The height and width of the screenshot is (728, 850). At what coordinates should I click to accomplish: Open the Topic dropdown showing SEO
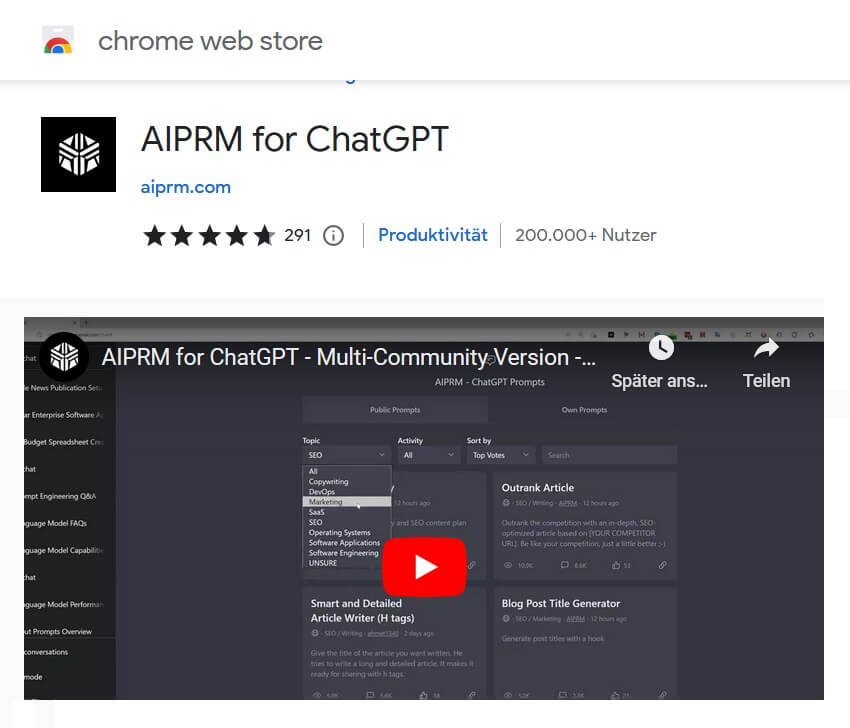click(x=346, y=455)
